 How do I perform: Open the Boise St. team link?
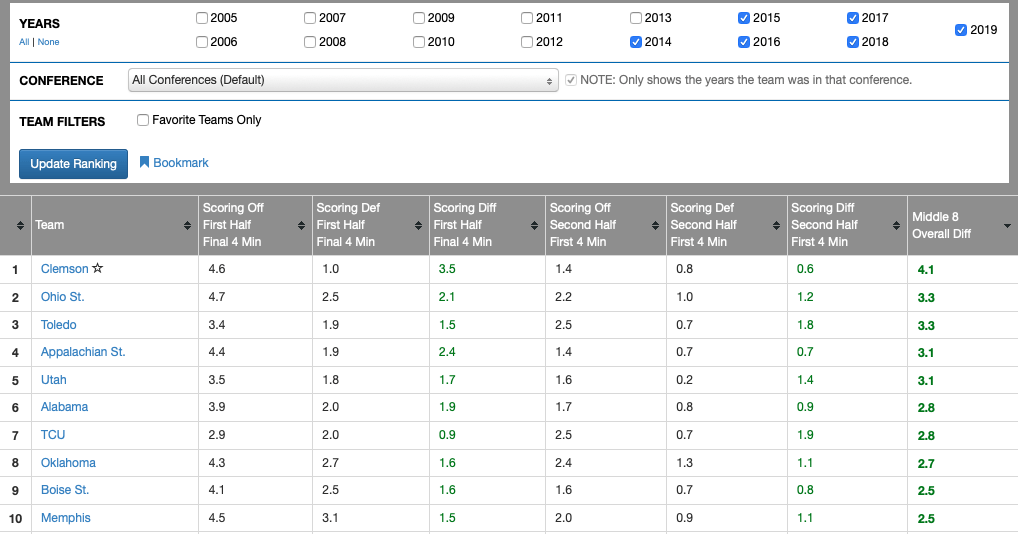[x=65, y=490]
